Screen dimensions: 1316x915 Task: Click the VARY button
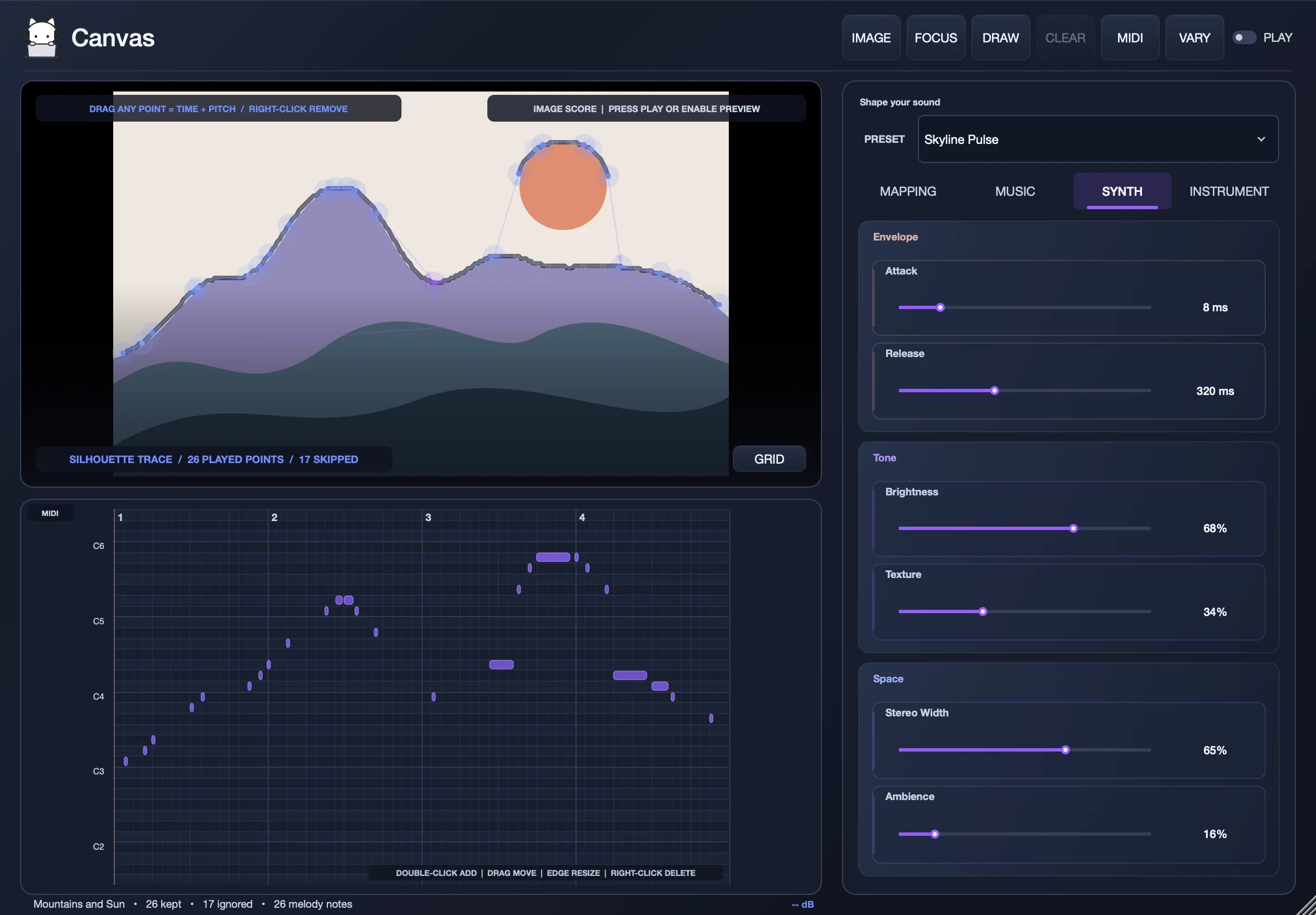[x=1194, y=38]
